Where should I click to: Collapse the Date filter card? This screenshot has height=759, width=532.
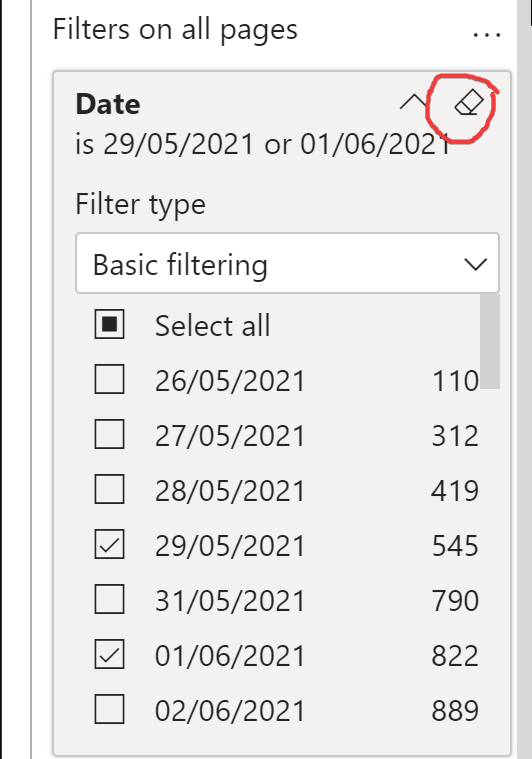tap(412, 102)
